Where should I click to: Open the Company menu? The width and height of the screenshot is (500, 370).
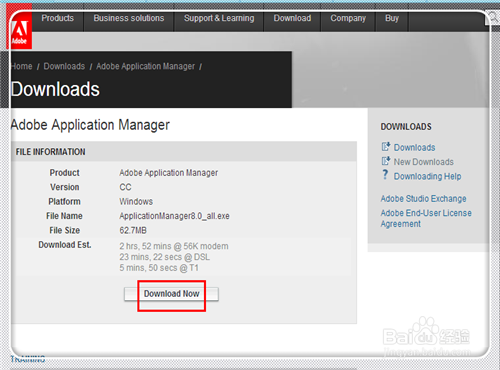(x=348, y=18)
